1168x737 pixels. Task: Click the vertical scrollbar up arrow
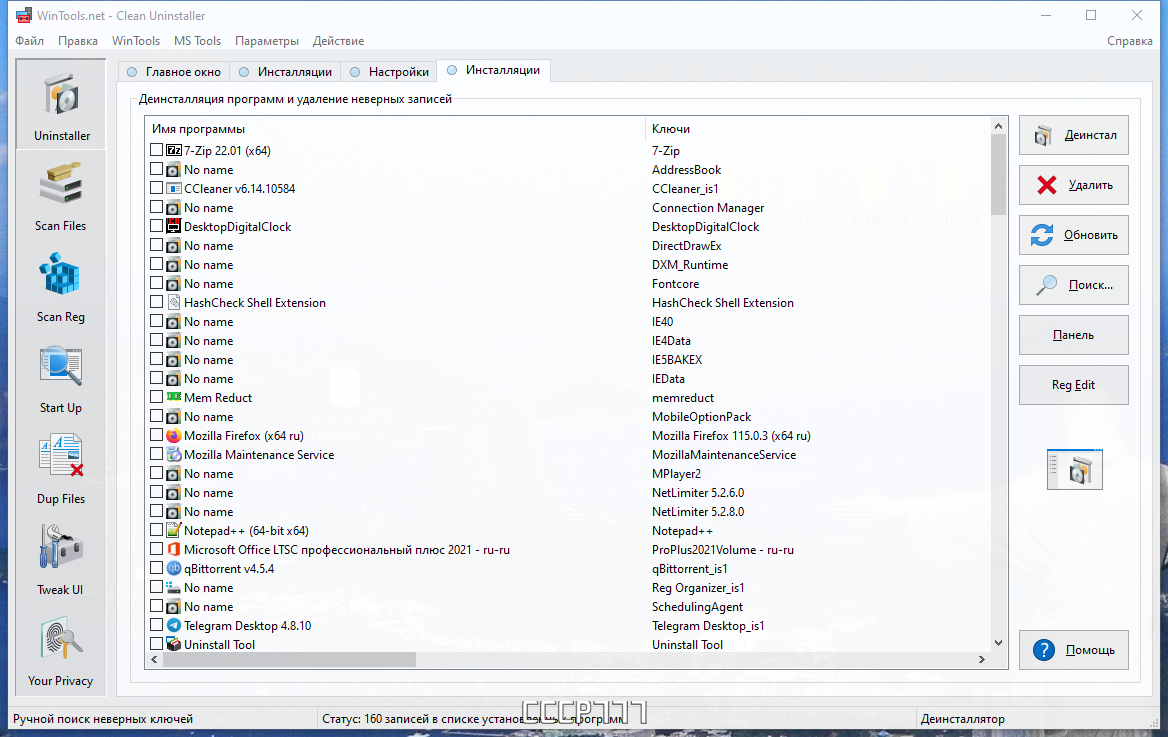pyautogui.click(x=998, y=127)
